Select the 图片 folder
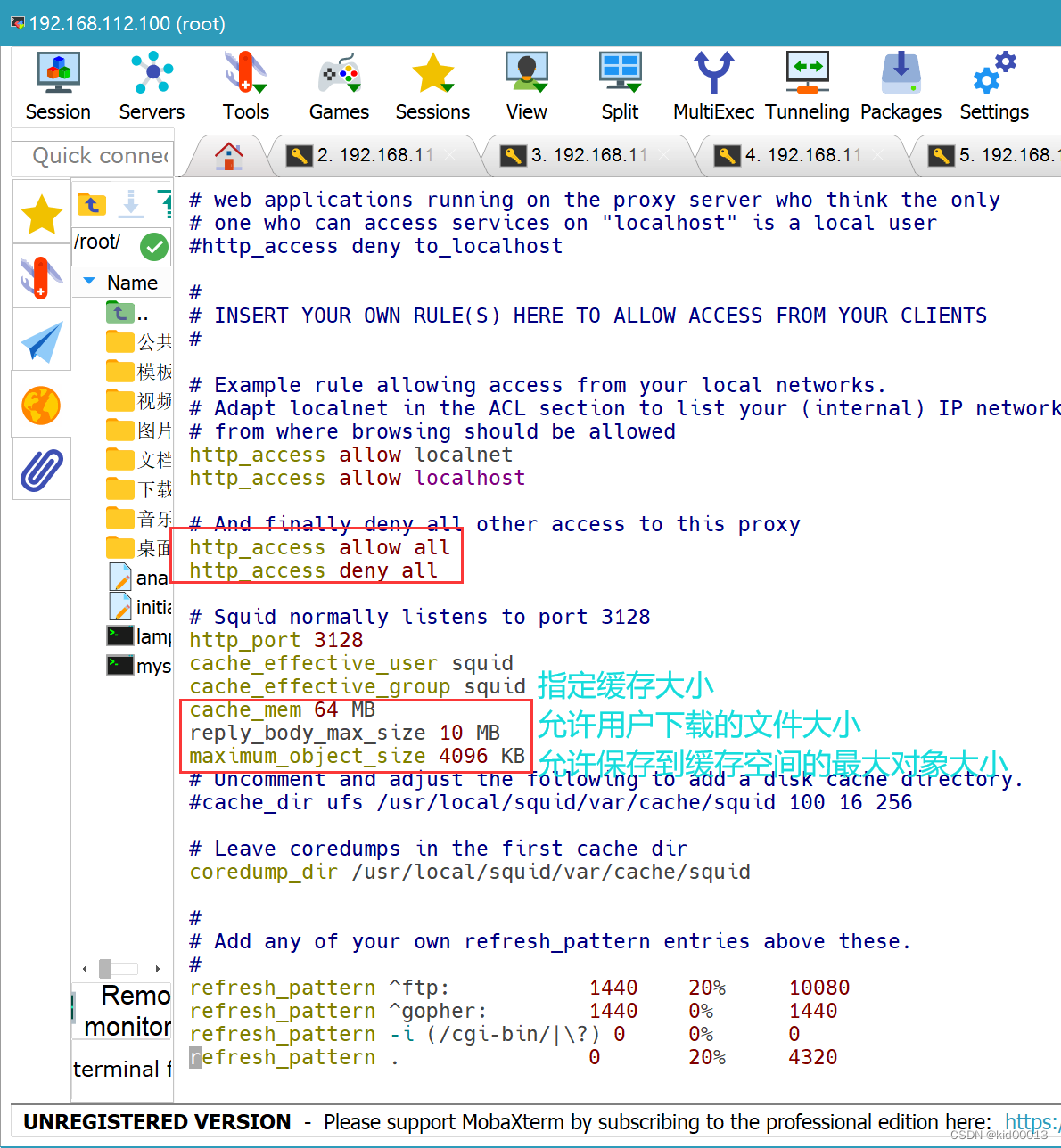The height and width of the screenshot is (1148, 1061). 138,430
